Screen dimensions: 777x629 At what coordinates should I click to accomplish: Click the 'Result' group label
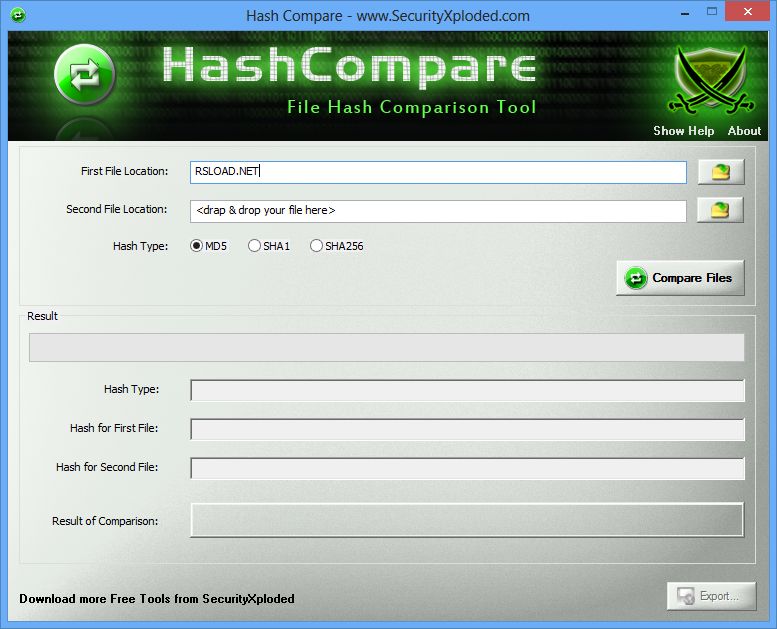(42, 316)
